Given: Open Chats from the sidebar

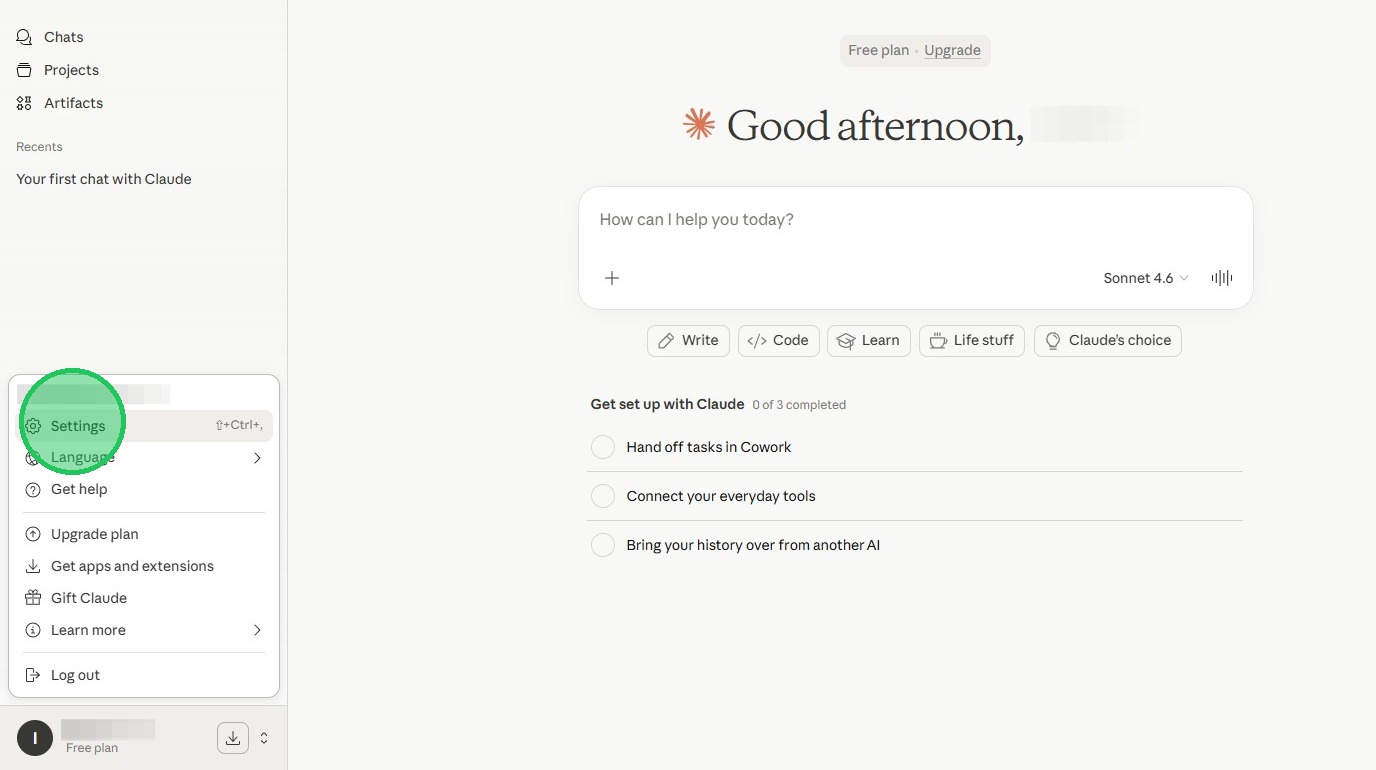Looking at the screenshot, I should pyautogui.click(x=63, y=37).
